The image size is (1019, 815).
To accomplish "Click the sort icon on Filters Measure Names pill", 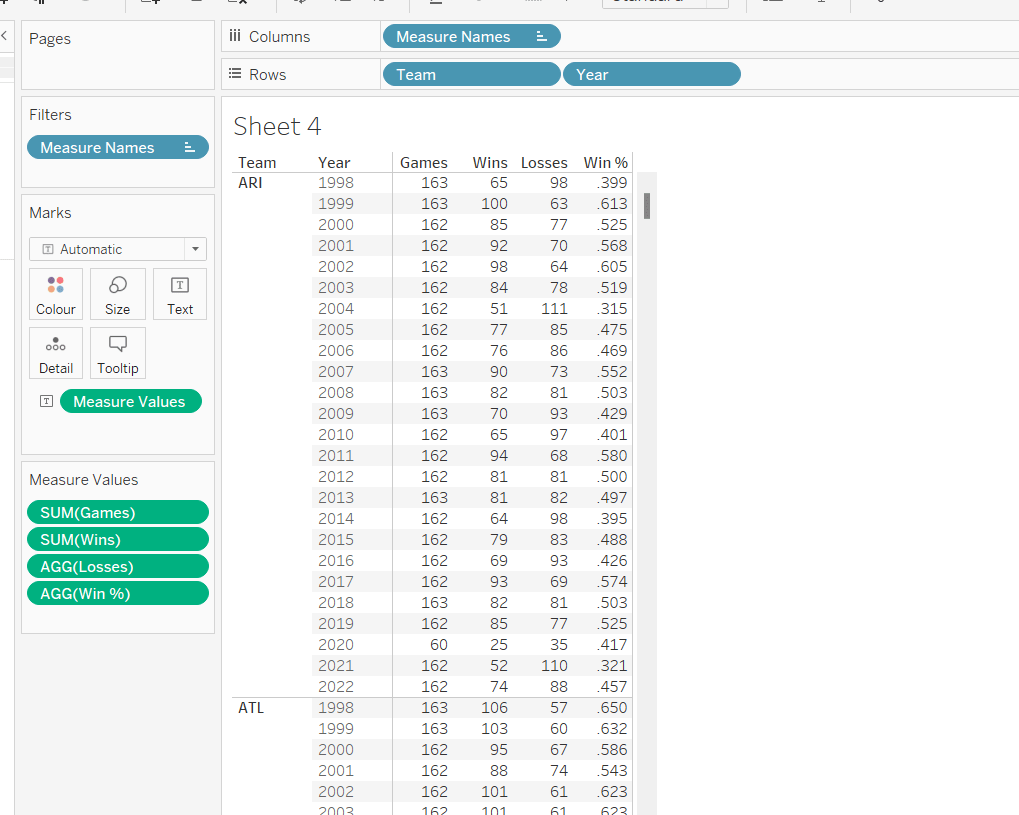I will click(x=190, y=148).
